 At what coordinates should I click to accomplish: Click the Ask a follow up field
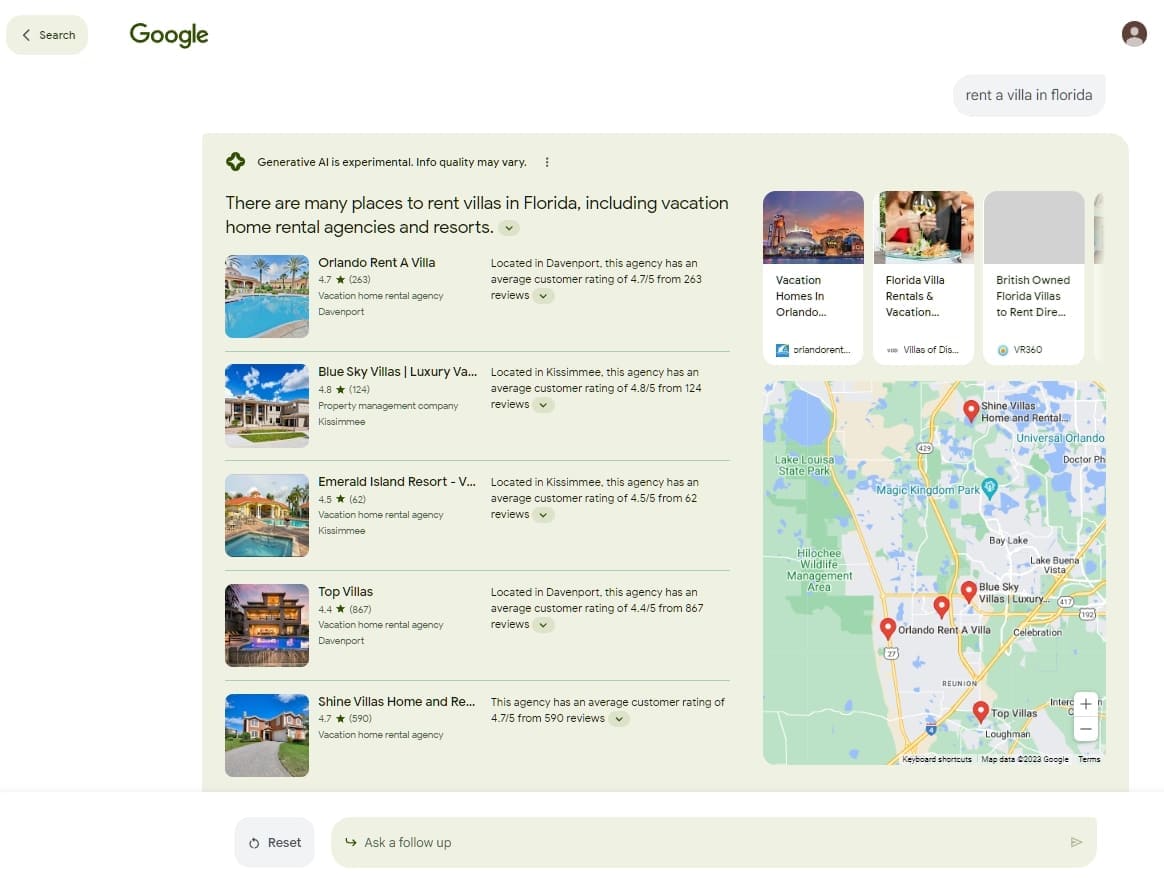[713, 842]
